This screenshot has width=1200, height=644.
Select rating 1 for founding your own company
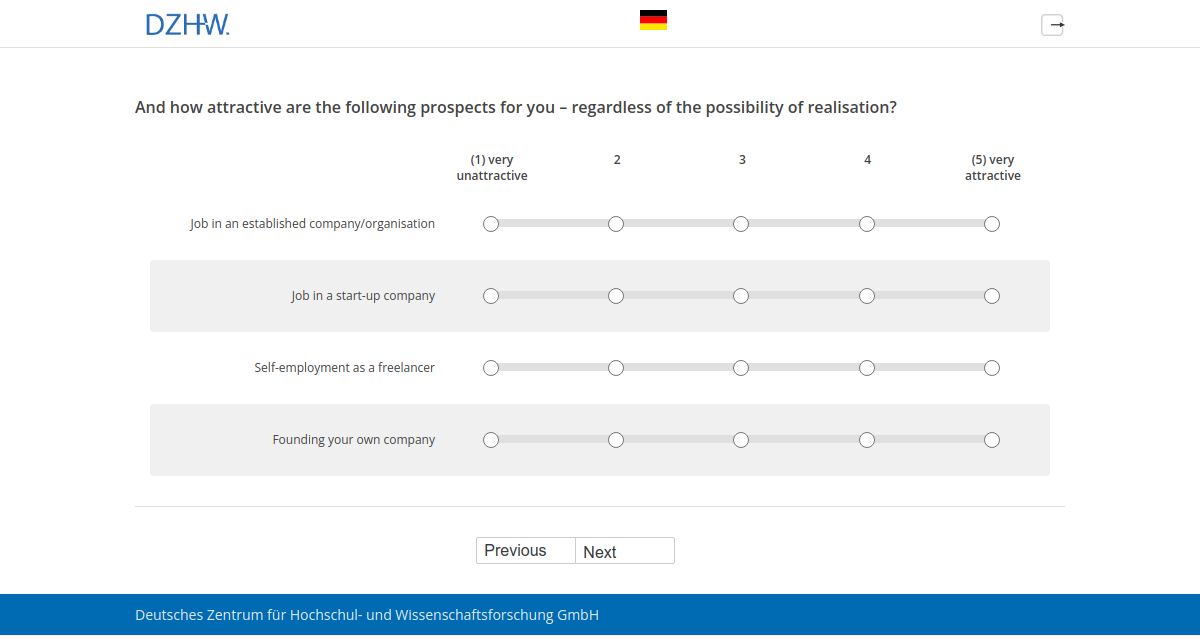click(490, 439)
